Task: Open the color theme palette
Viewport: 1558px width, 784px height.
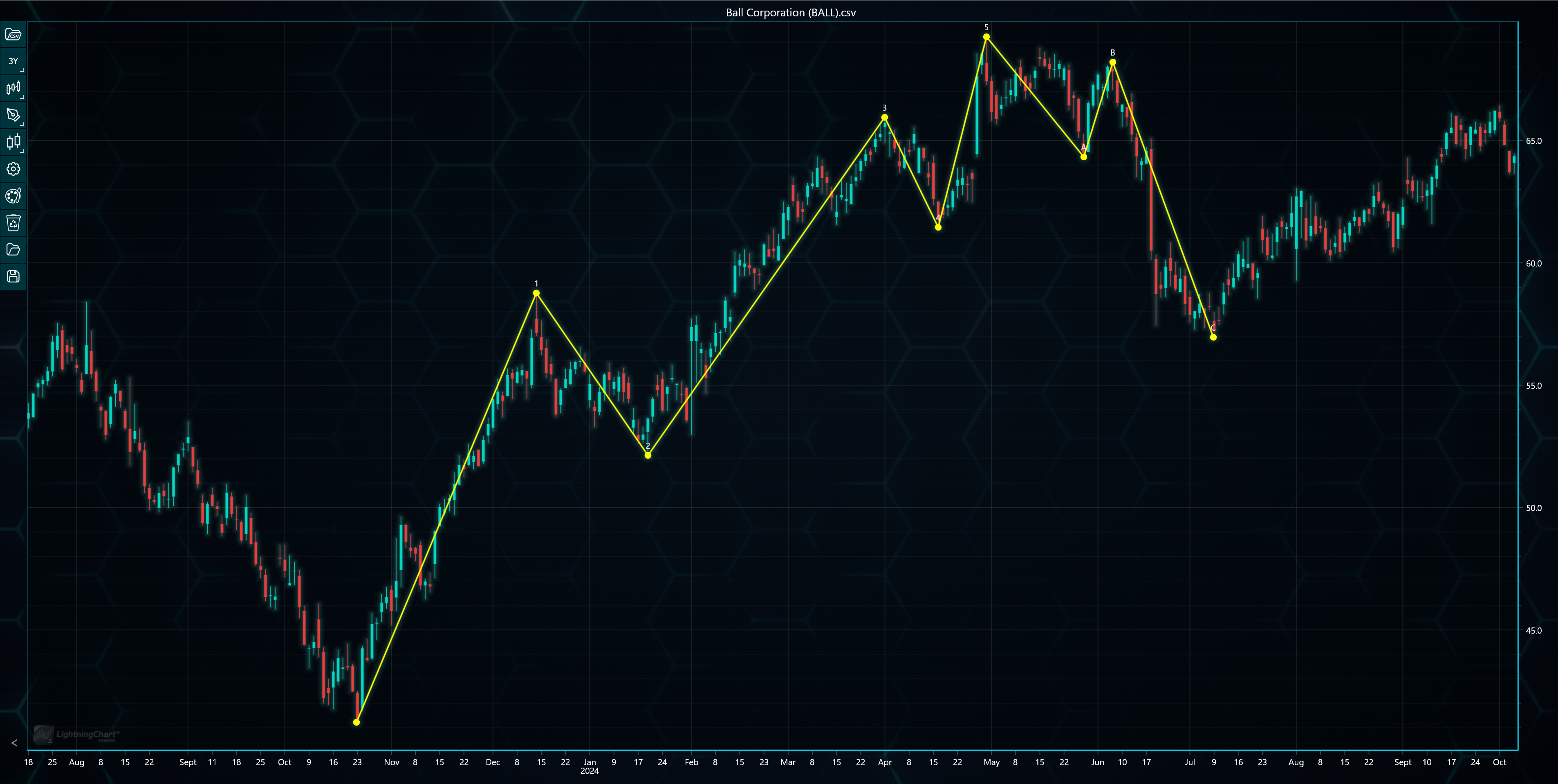Action: 13,196
